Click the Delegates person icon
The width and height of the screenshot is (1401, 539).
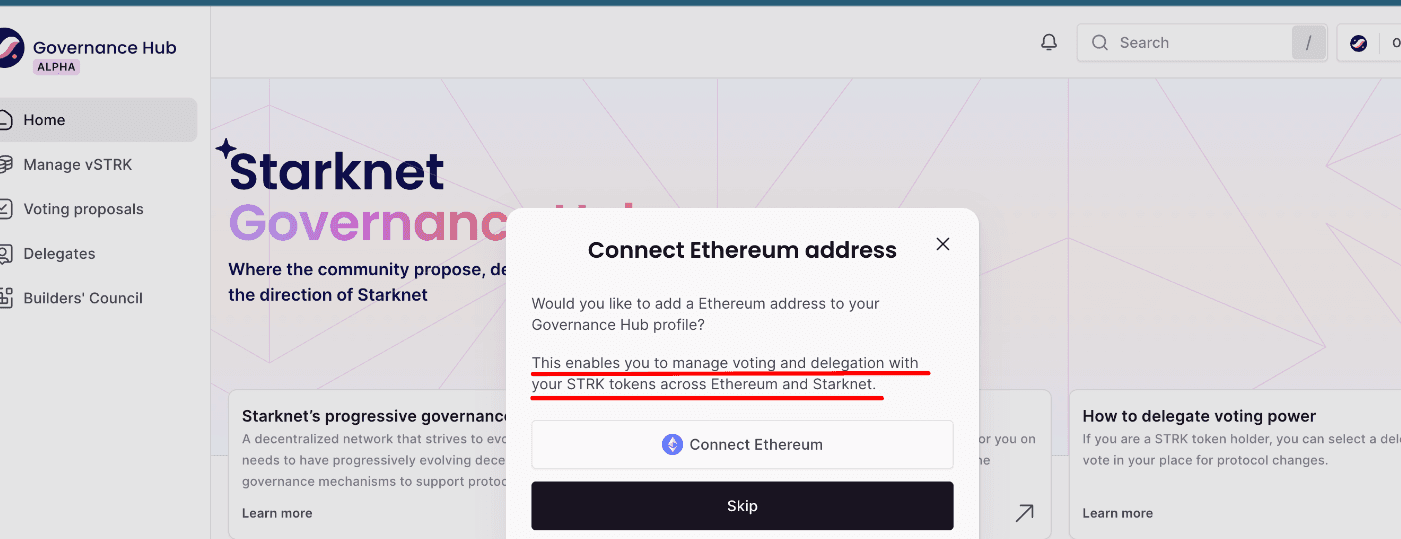tap(6, 253)
